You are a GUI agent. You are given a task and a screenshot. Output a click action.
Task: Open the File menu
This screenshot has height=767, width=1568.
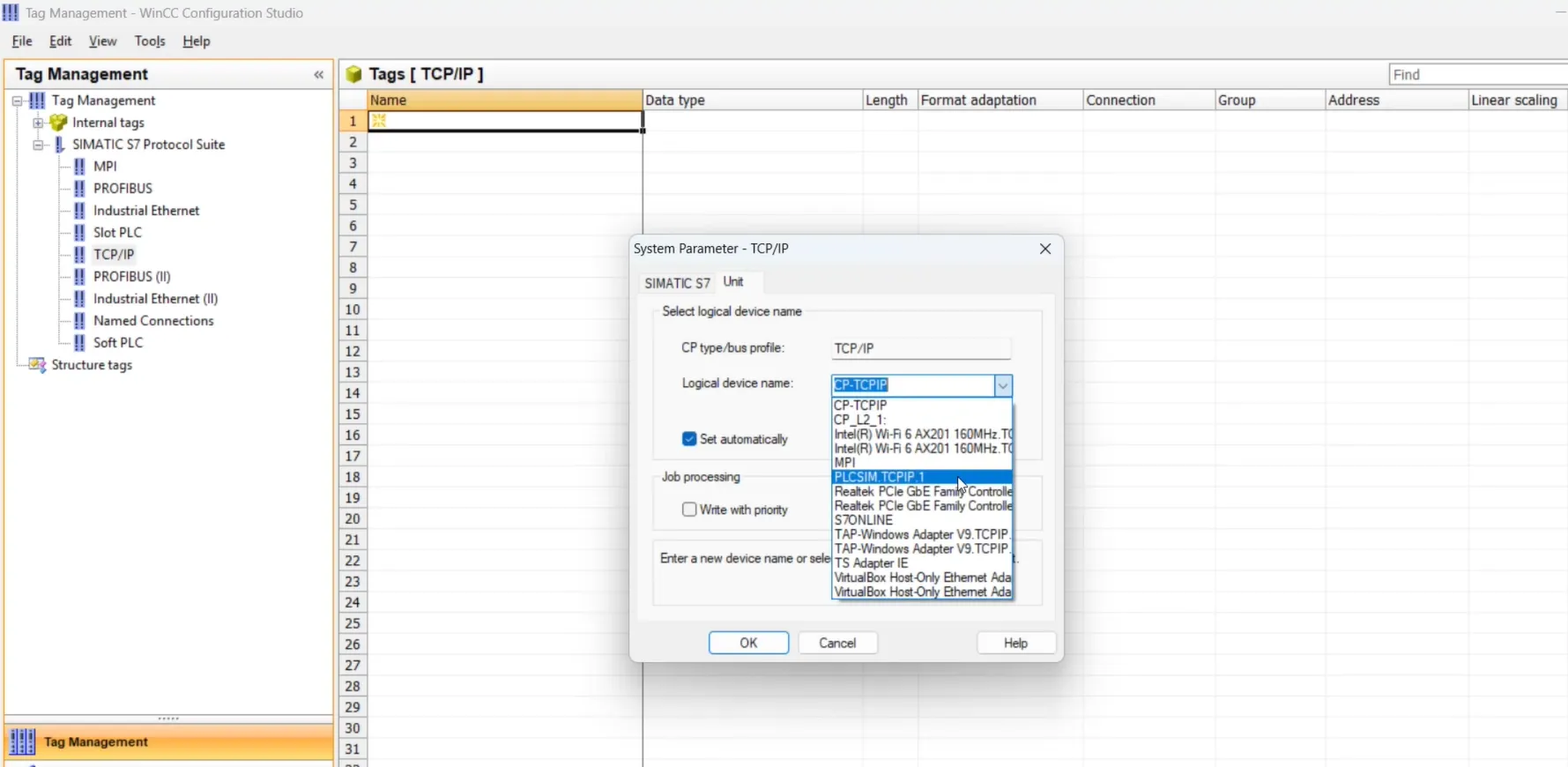pos(22,41)
